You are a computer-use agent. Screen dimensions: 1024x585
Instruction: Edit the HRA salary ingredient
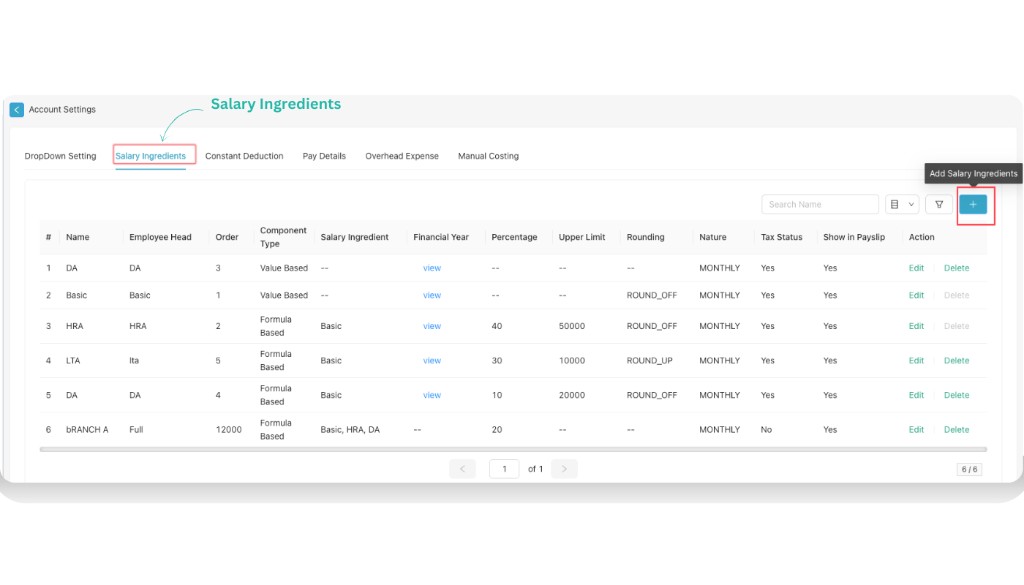tap(916, 325)
